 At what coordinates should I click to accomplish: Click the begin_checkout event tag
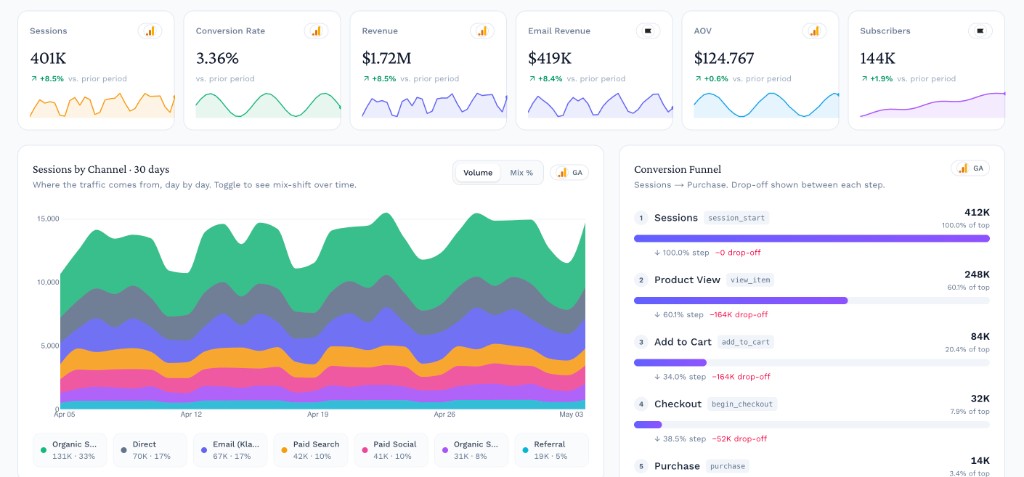click(x=742, y=404)
